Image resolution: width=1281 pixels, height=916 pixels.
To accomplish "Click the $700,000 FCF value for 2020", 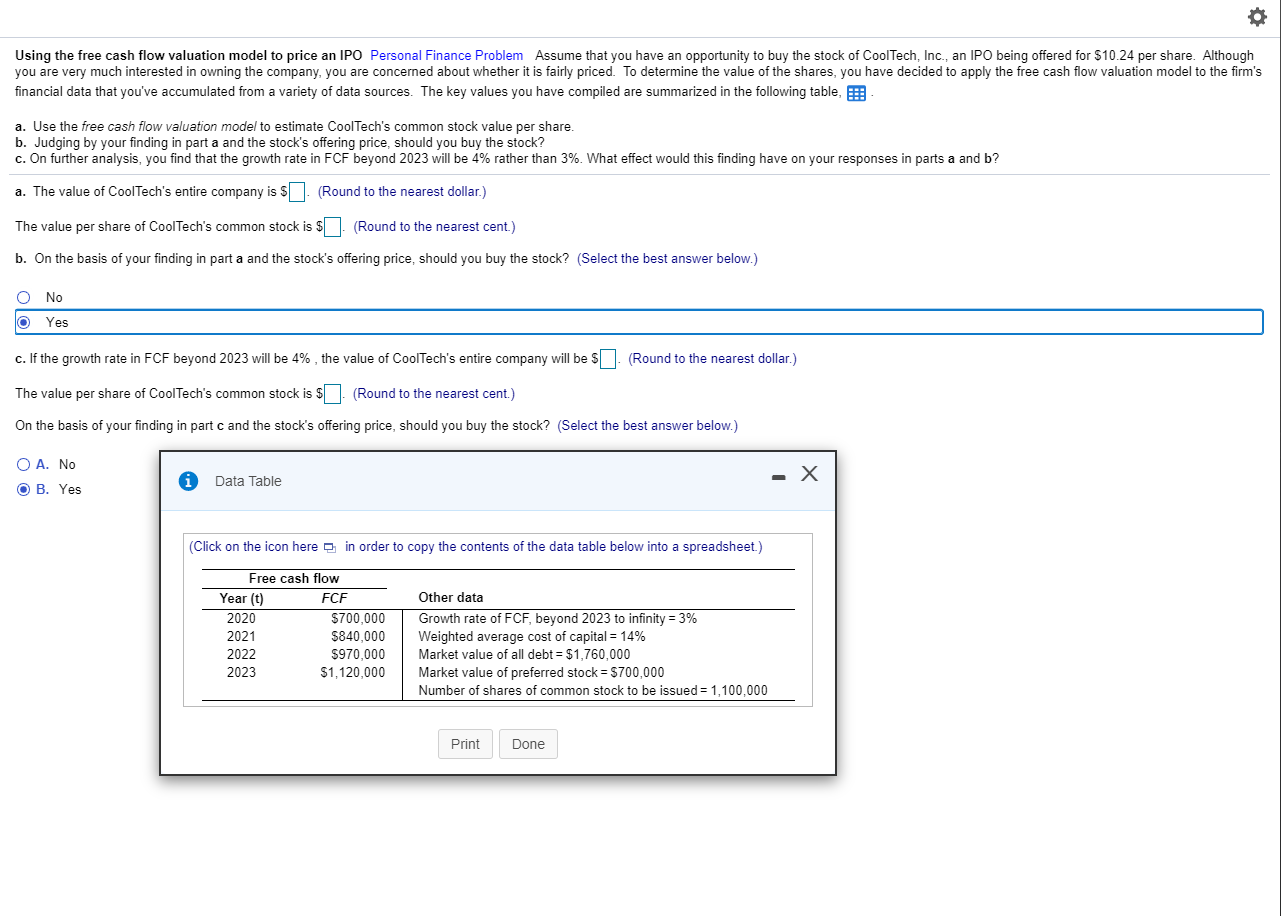I will (x=358, y=618).
